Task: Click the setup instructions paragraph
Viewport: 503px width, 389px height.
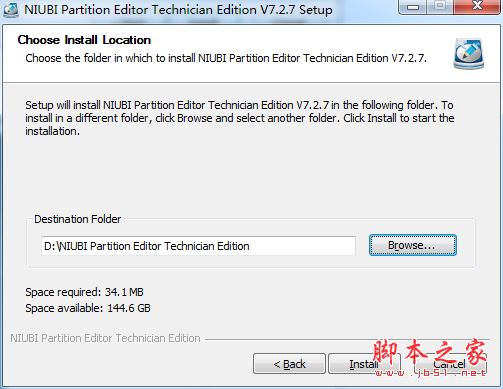Action: coord(240,118)
